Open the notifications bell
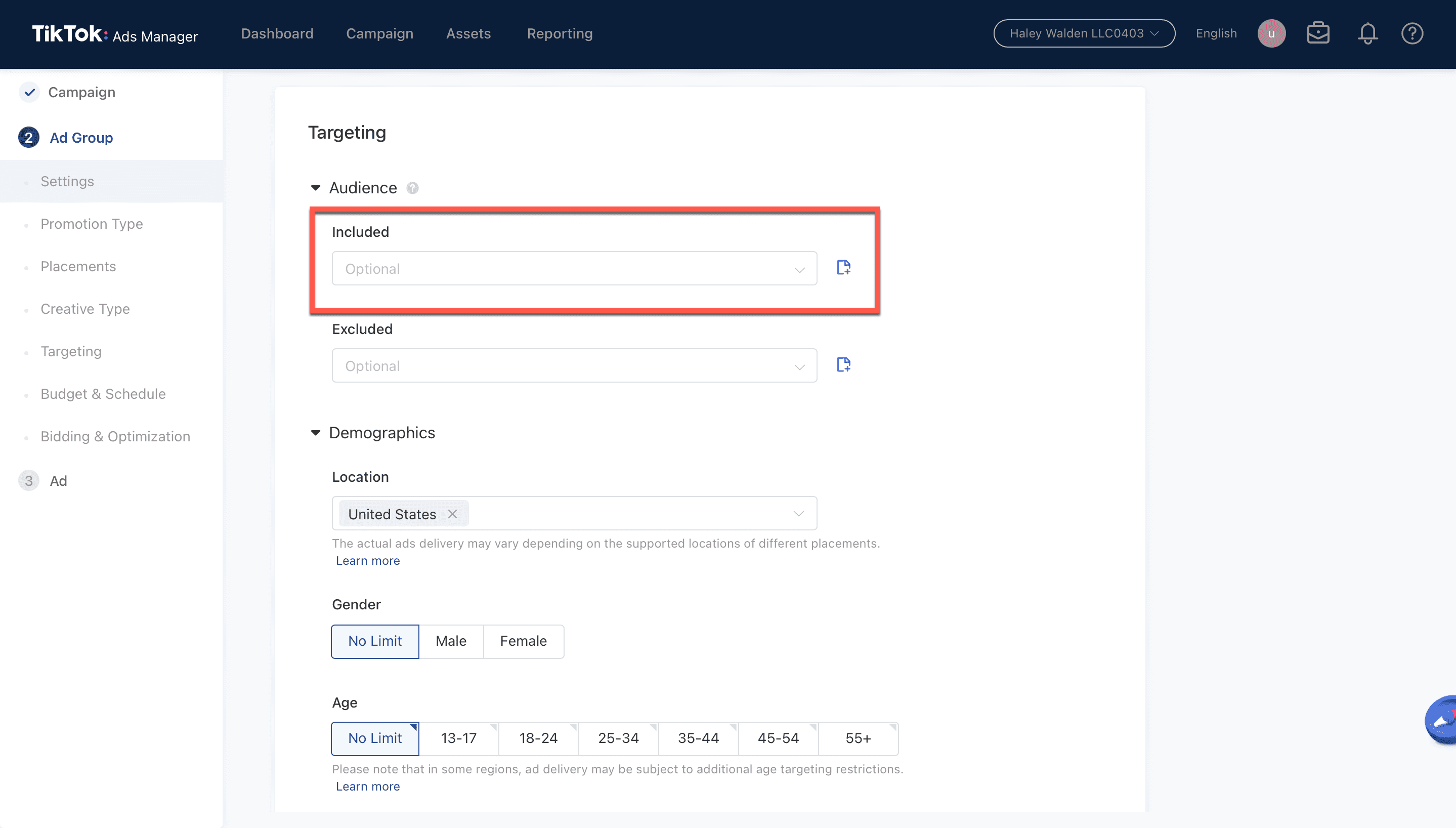Viewport: 1456px width, 828px height. (1367, 33)
